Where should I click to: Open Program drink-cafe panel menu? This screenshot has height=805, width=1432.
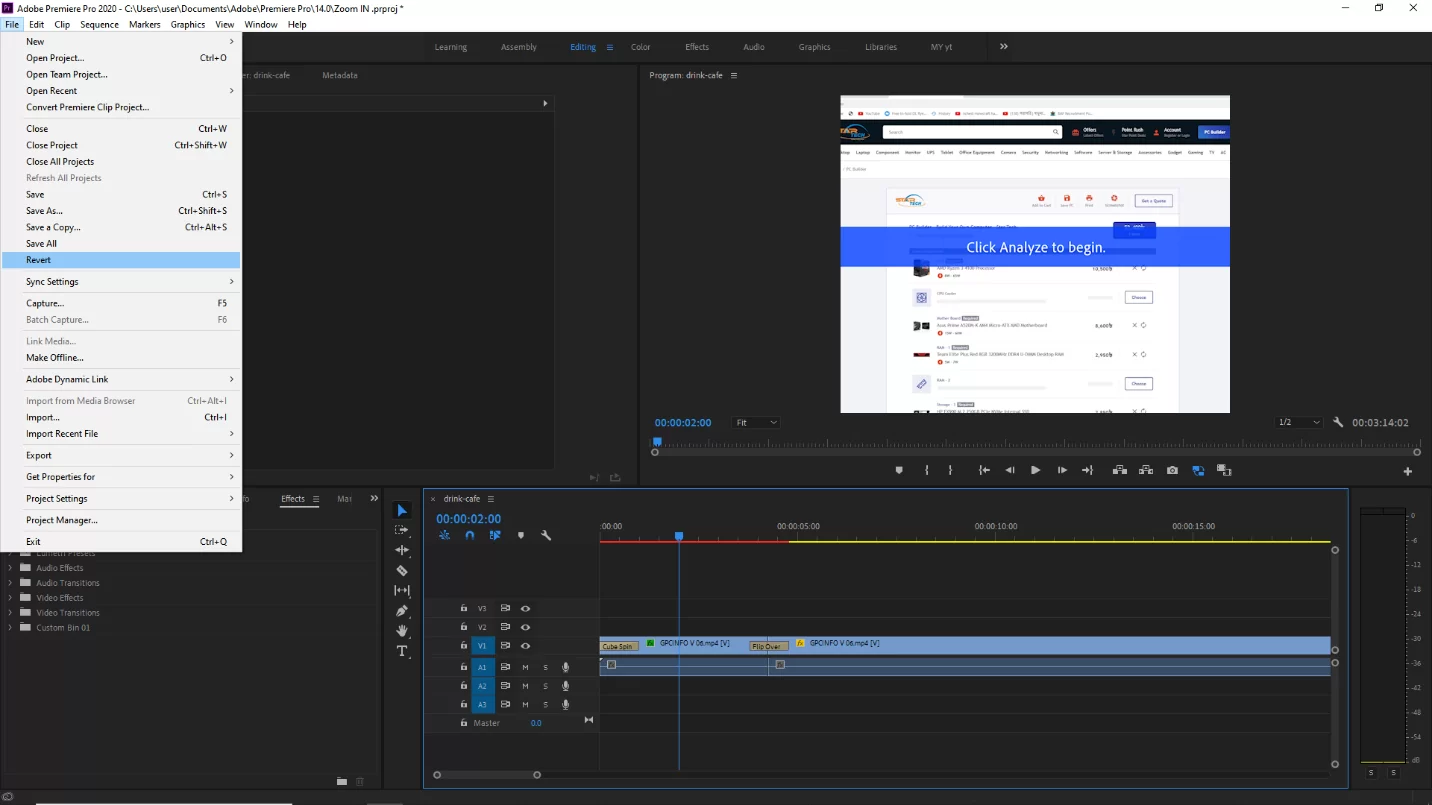click(x=733, y=75)
